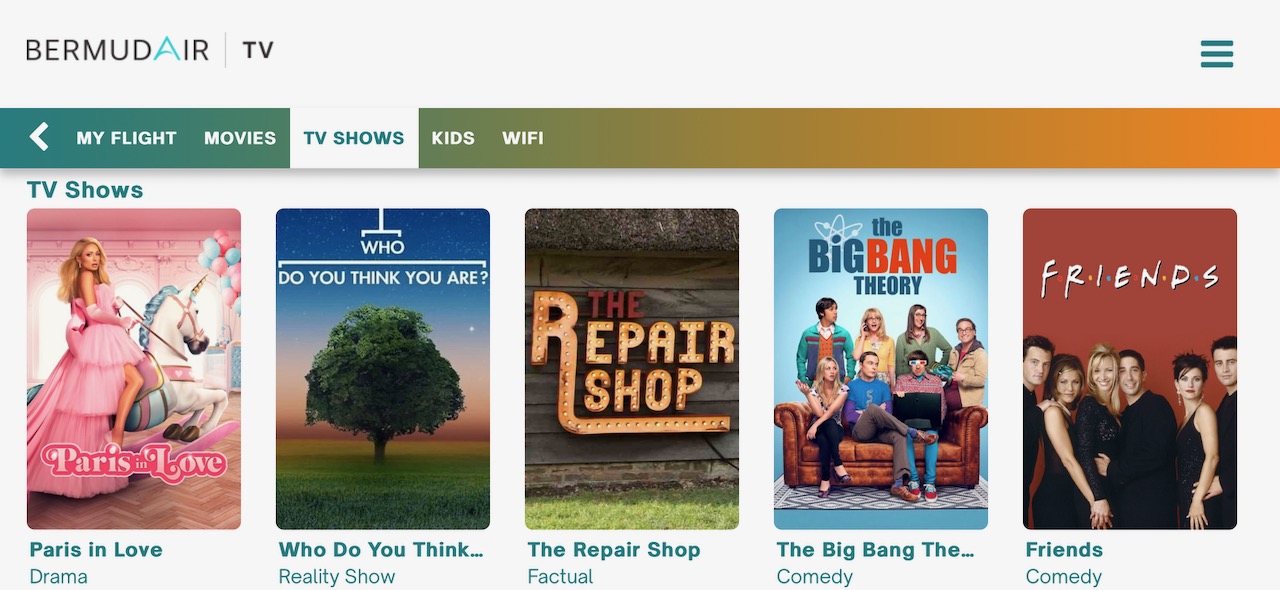Open the Friends poster
Screen dimensions: 1280x590
[1130, 369]
